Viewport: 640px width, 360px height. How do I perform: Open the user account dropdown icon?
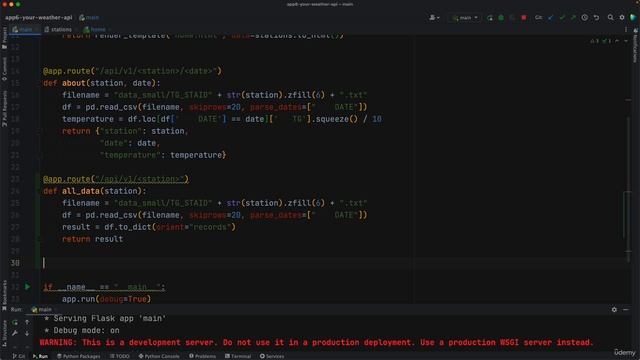[434, 18]
